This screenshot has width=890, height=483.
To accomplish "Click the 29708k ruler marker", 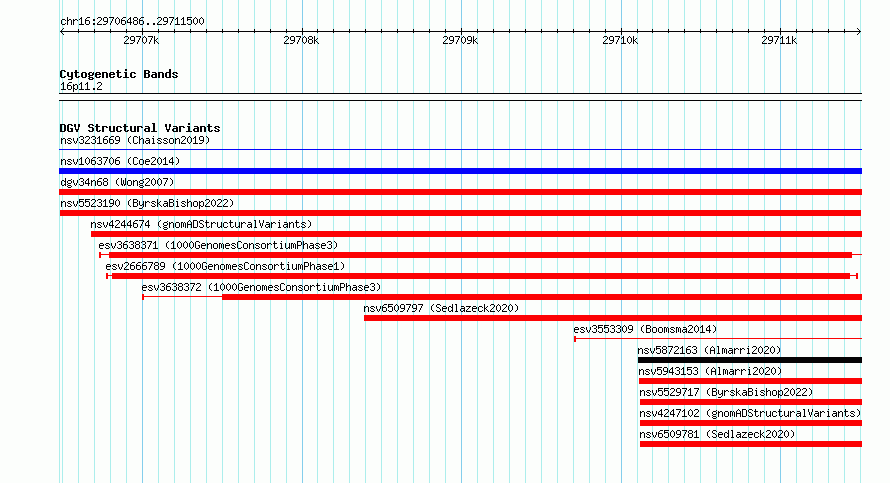I will [301, 40].
